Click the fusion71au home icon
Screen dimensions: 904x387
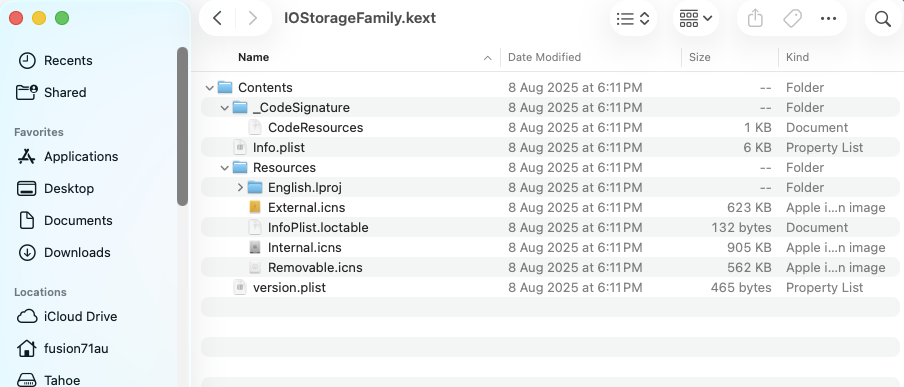click(x=27, y=348)
